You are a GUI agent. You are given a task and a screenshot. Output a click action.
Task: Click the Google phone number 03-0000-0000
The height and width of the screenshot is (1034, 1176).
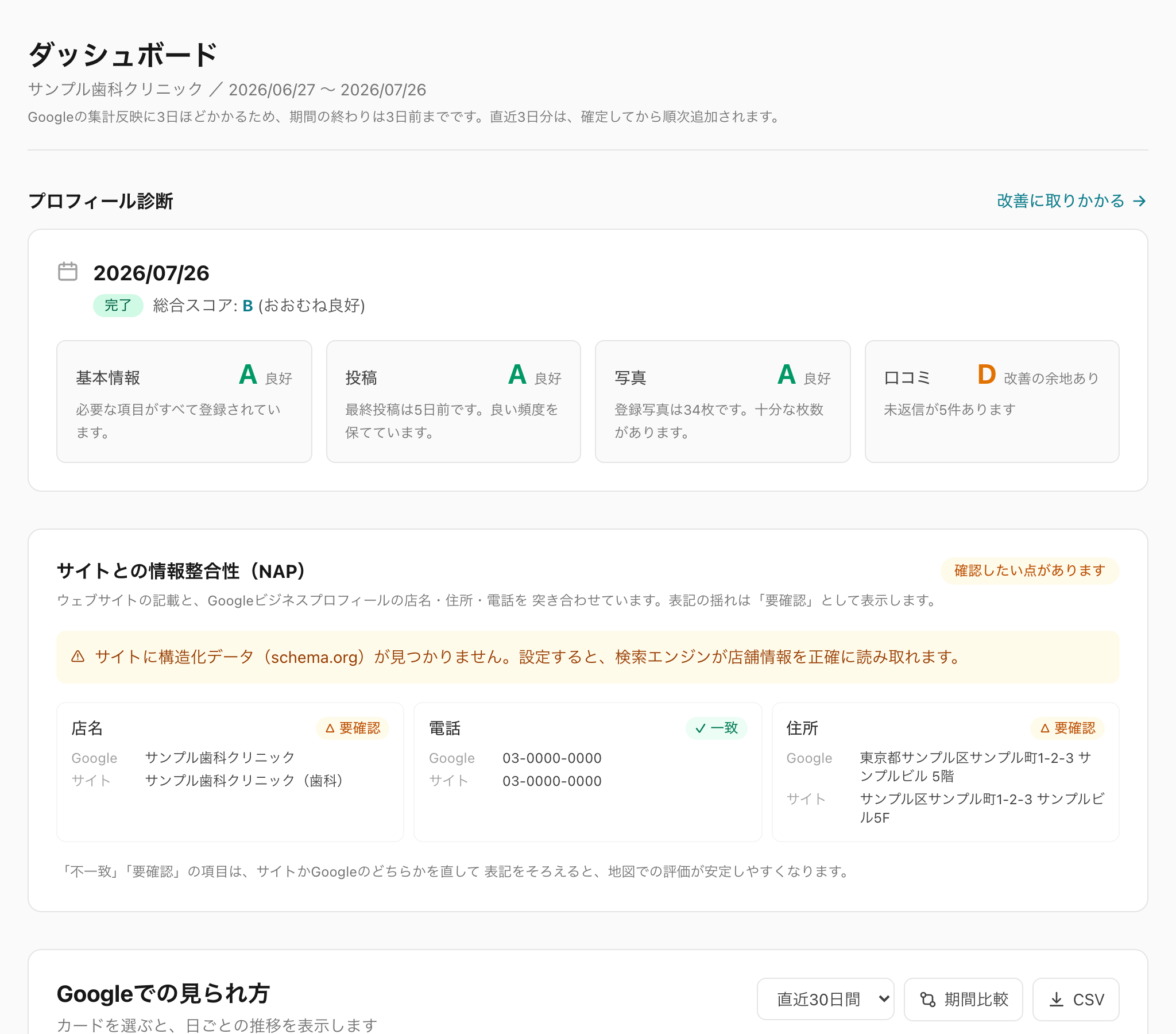tap(552, 758)
